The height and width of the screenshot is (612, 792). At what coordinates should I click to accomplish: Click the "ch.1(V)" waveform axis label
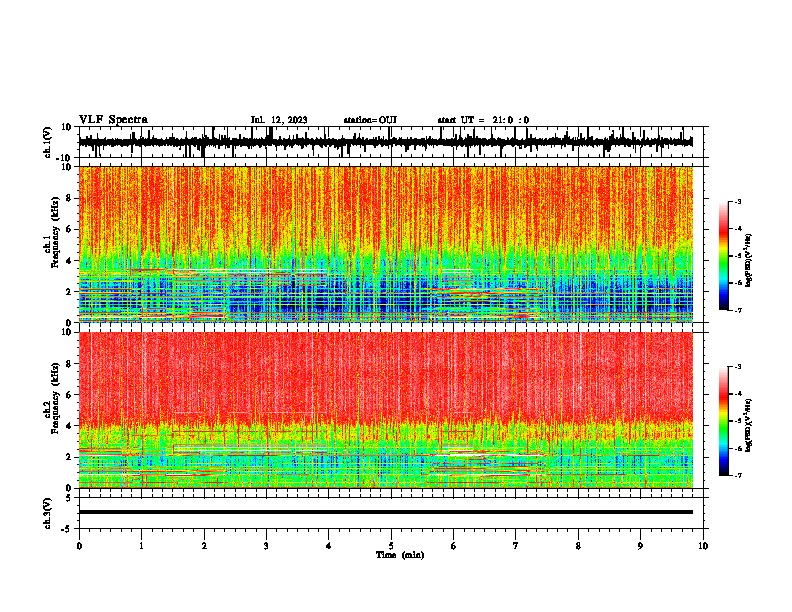pos(48,142)
